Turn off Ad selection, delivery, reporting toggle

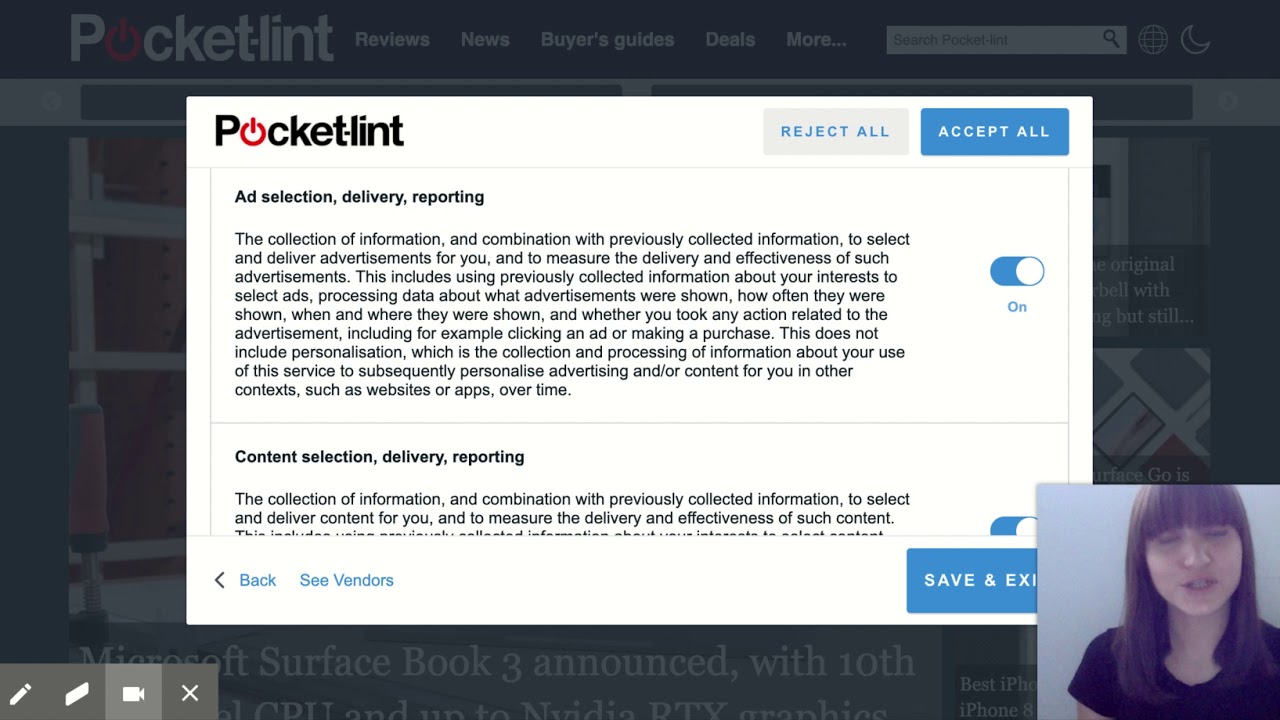pyautogui.click(x=1017, y=271)
